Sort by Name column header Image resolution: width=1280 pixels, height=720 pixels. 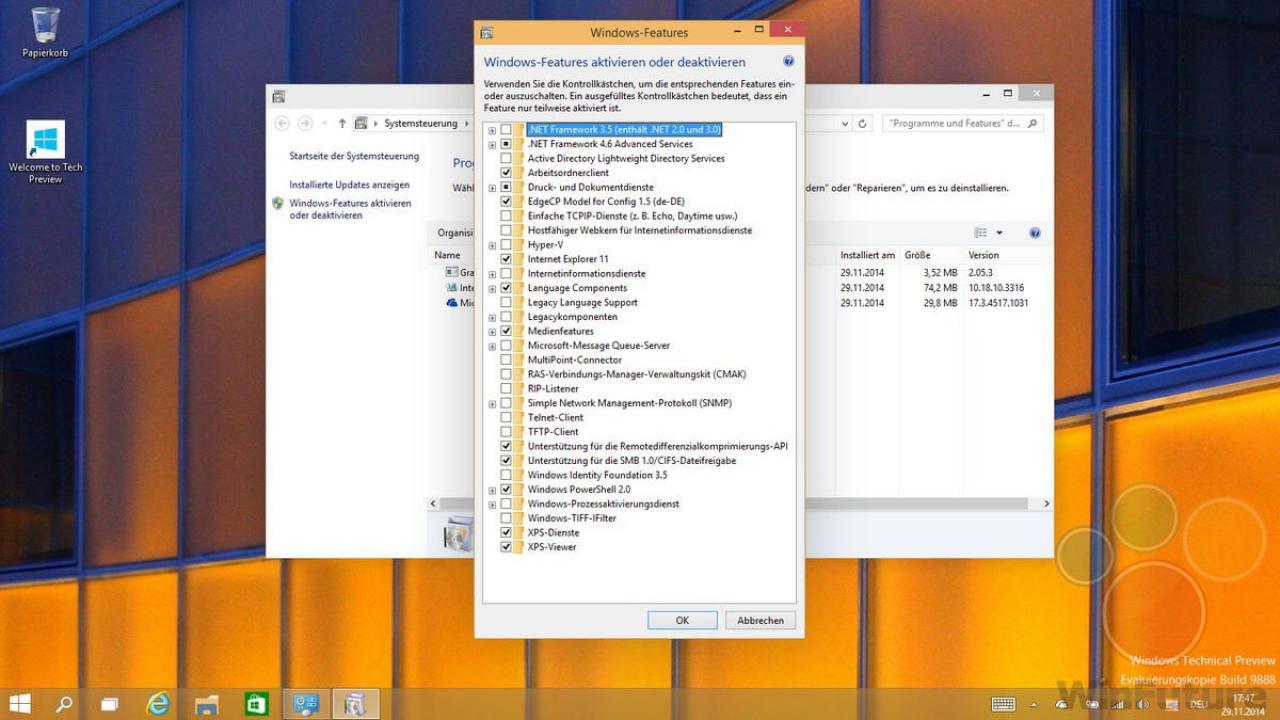[447, 255]
